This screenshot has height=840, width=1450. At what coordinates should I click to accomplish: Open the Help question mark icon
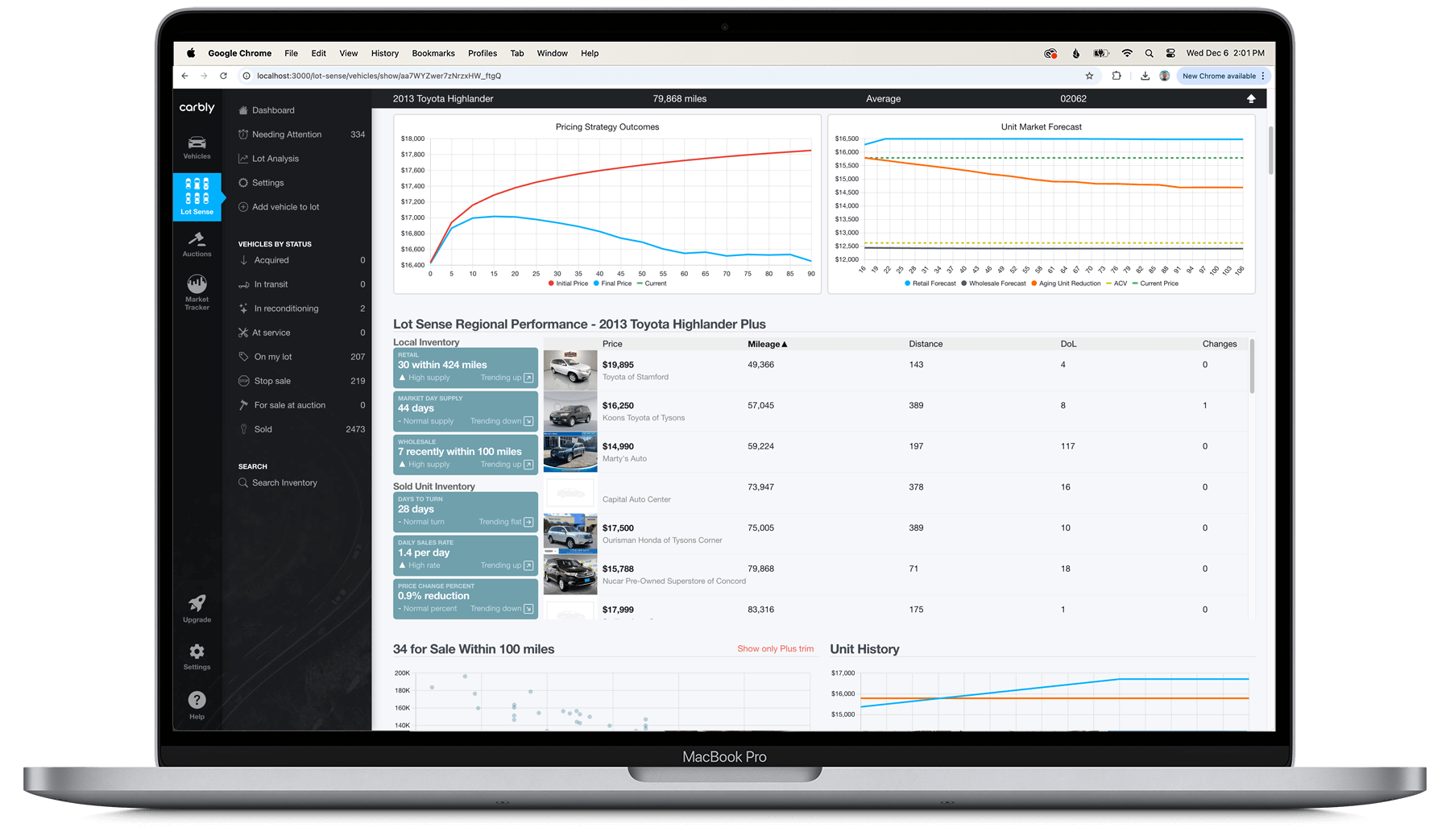(x=197, y=705)
